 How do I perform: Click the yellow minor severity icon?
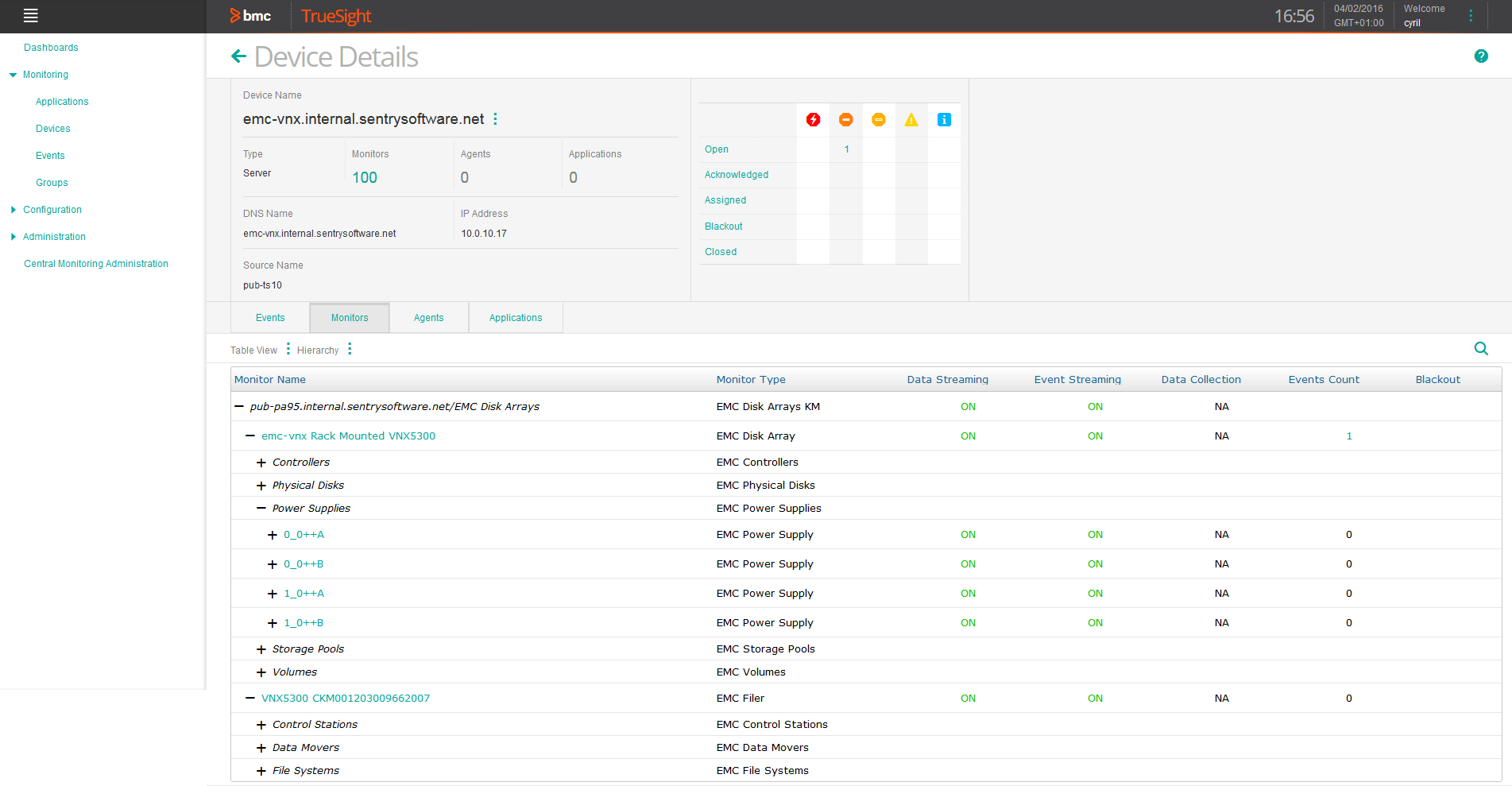pyautogui.click(x=879, y=119)
